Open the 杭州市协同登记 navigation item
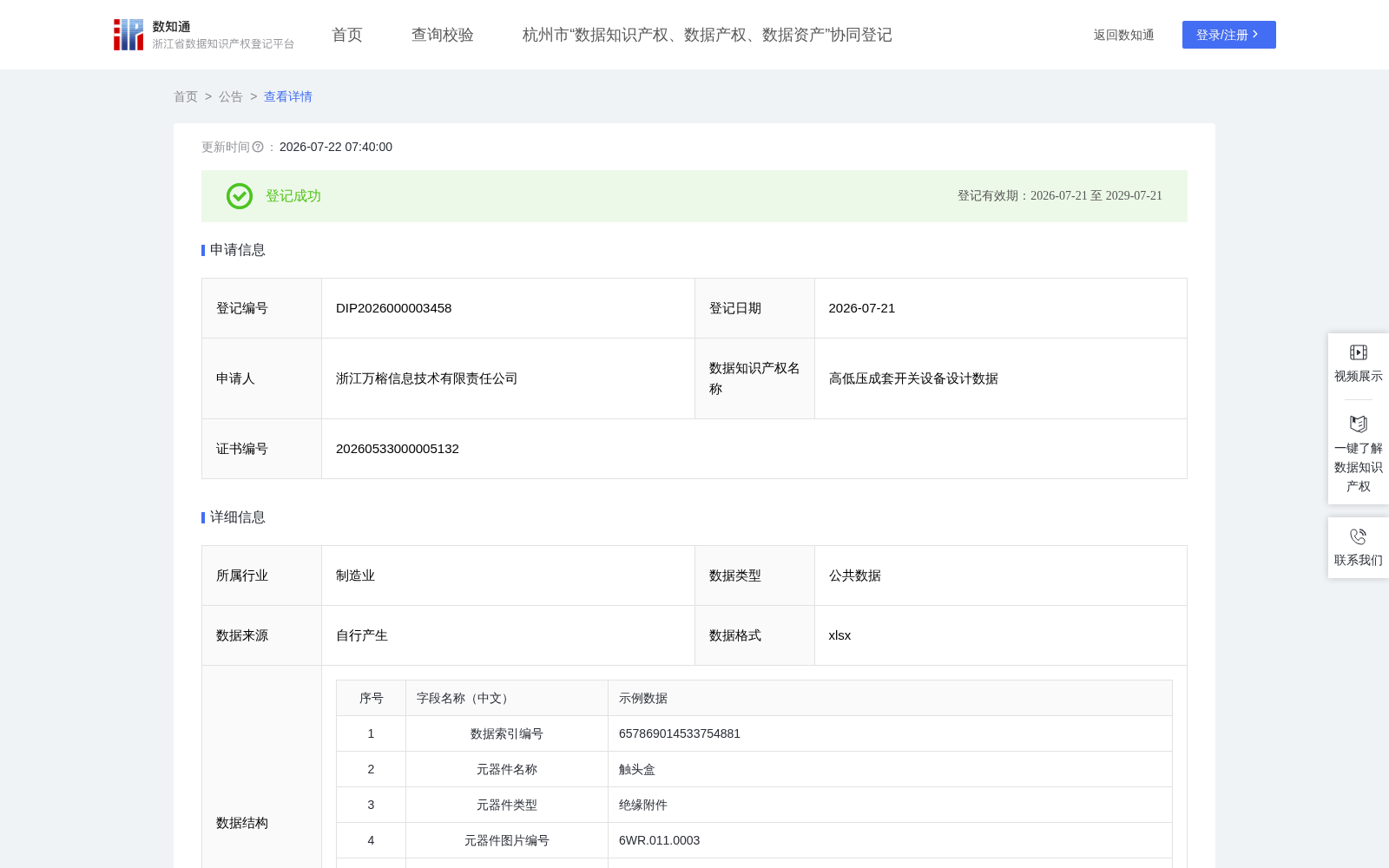 coord(707,35)
